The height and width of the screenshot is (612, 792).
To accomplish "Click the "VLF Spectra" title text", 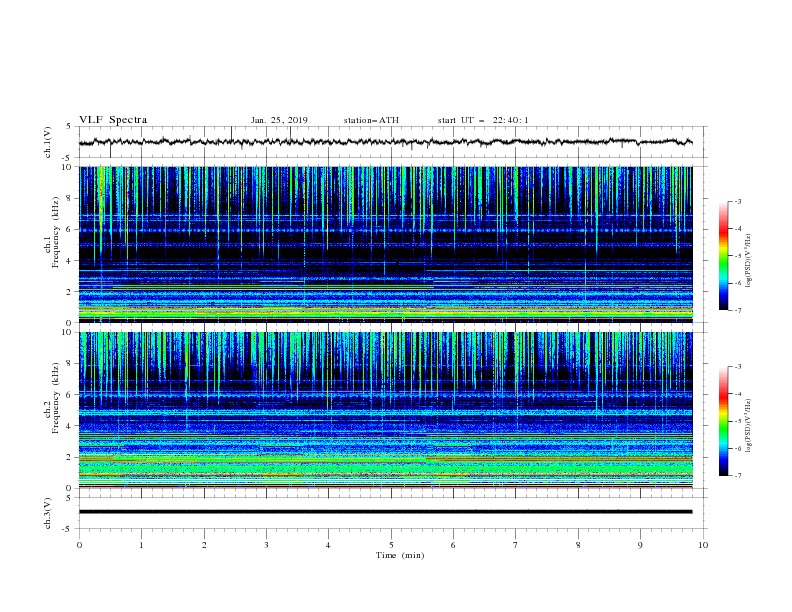I will (x=113, y=120).
